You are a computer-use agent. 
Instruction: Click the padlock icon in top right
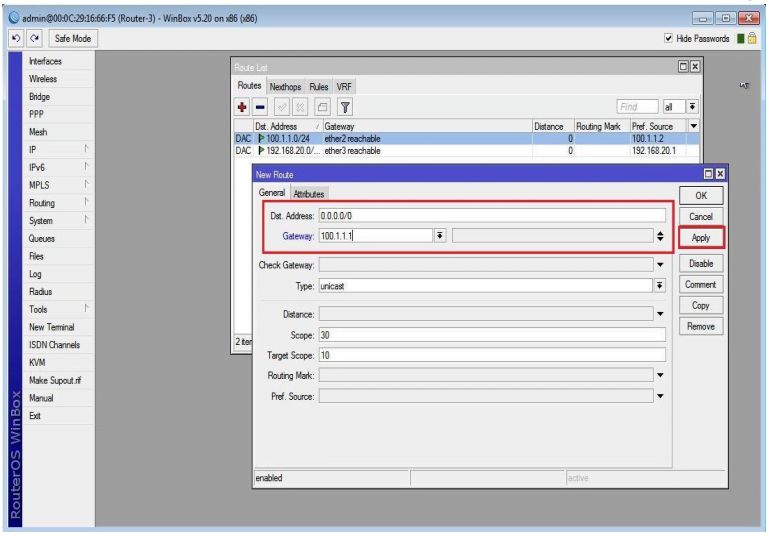click(x=751, y=38)
